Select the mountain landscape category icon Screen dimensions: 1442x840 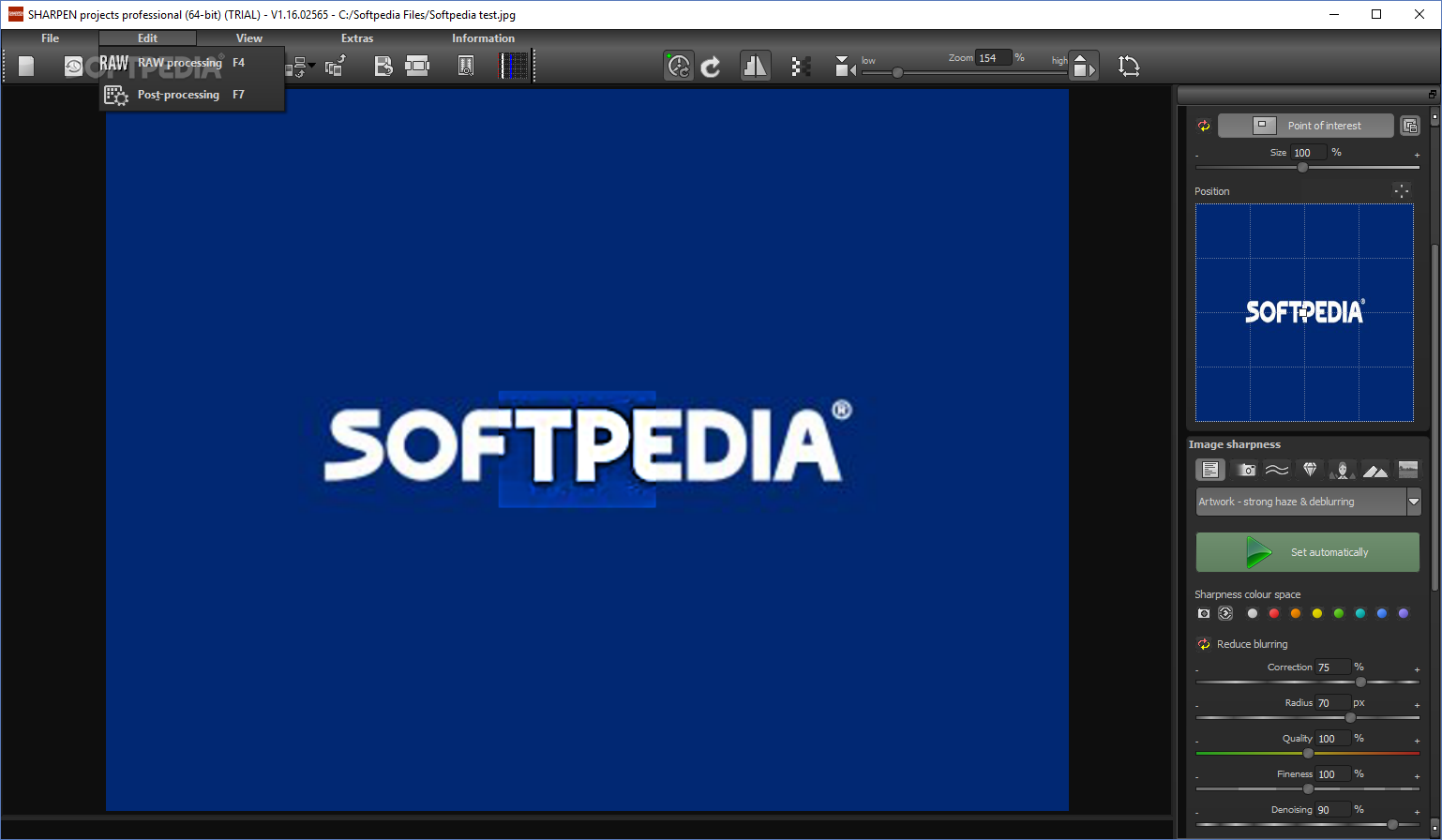1375,470
